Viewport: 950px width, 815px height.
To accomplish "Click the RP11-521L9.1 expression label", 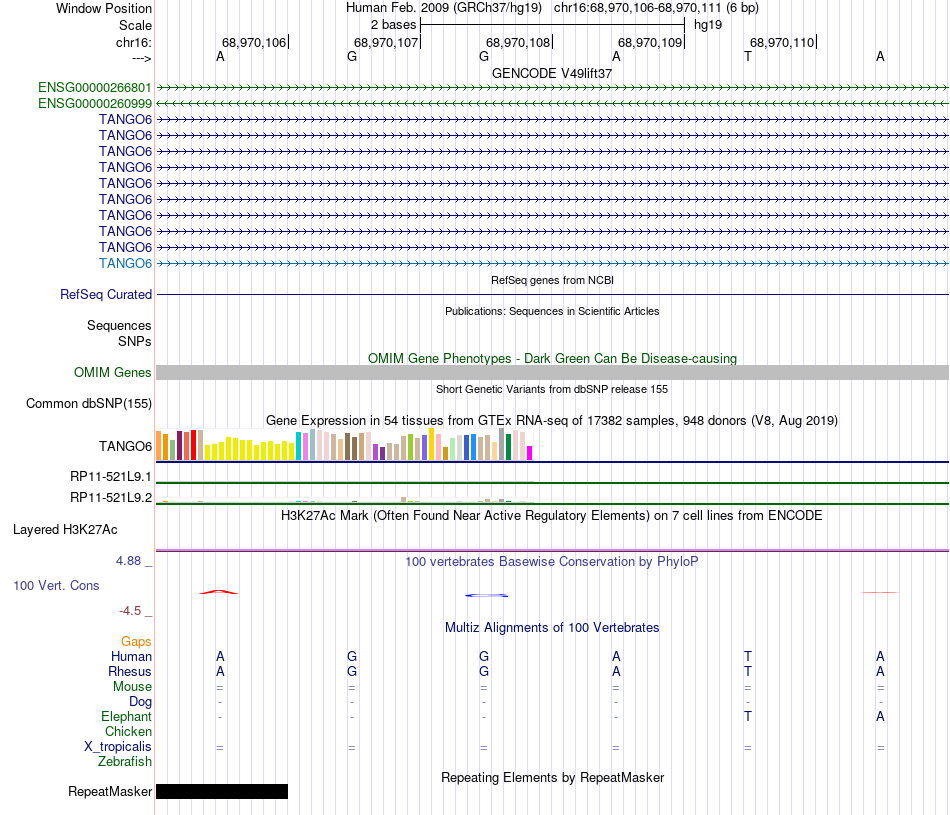I will click(111, 477).
